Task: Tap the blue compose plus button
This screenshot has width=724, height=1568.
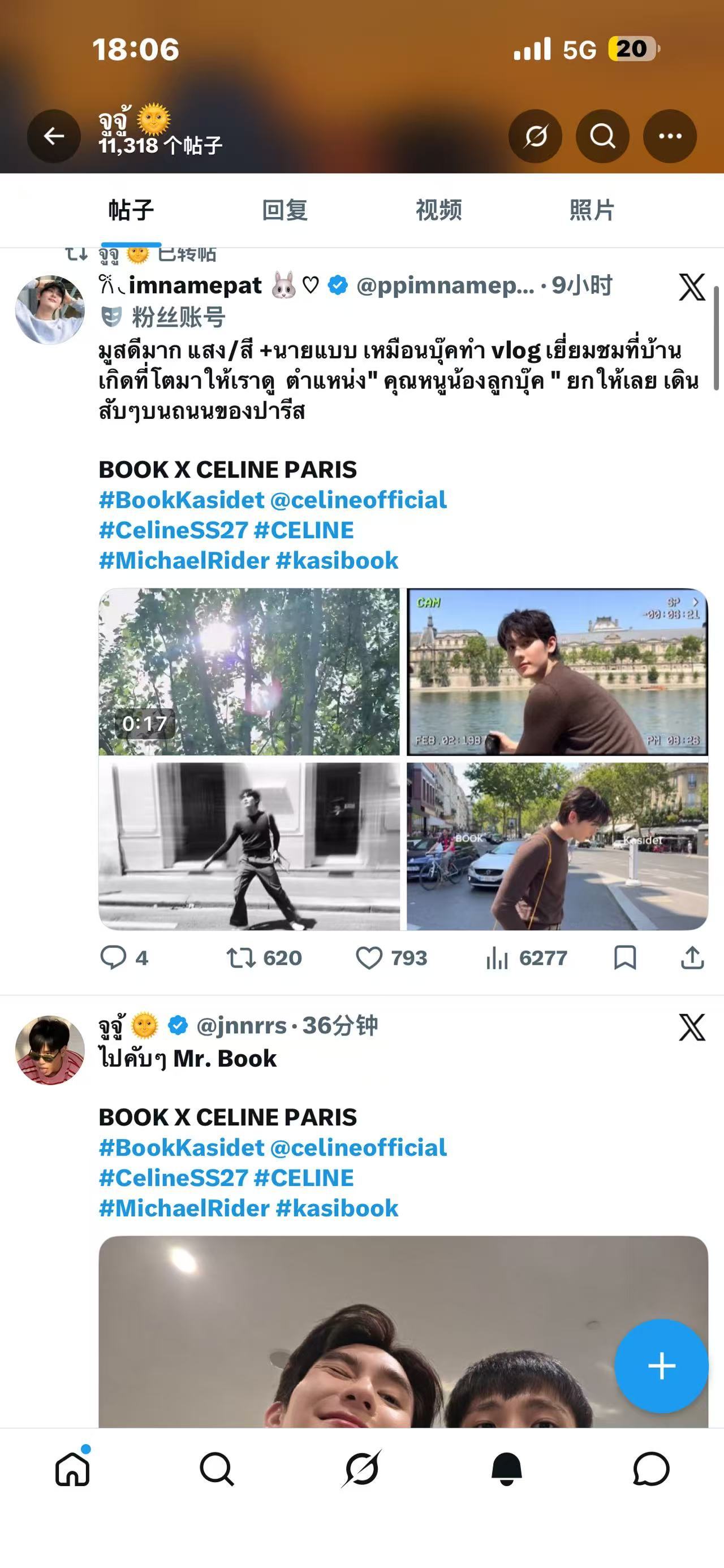Action: (661, 1365)
